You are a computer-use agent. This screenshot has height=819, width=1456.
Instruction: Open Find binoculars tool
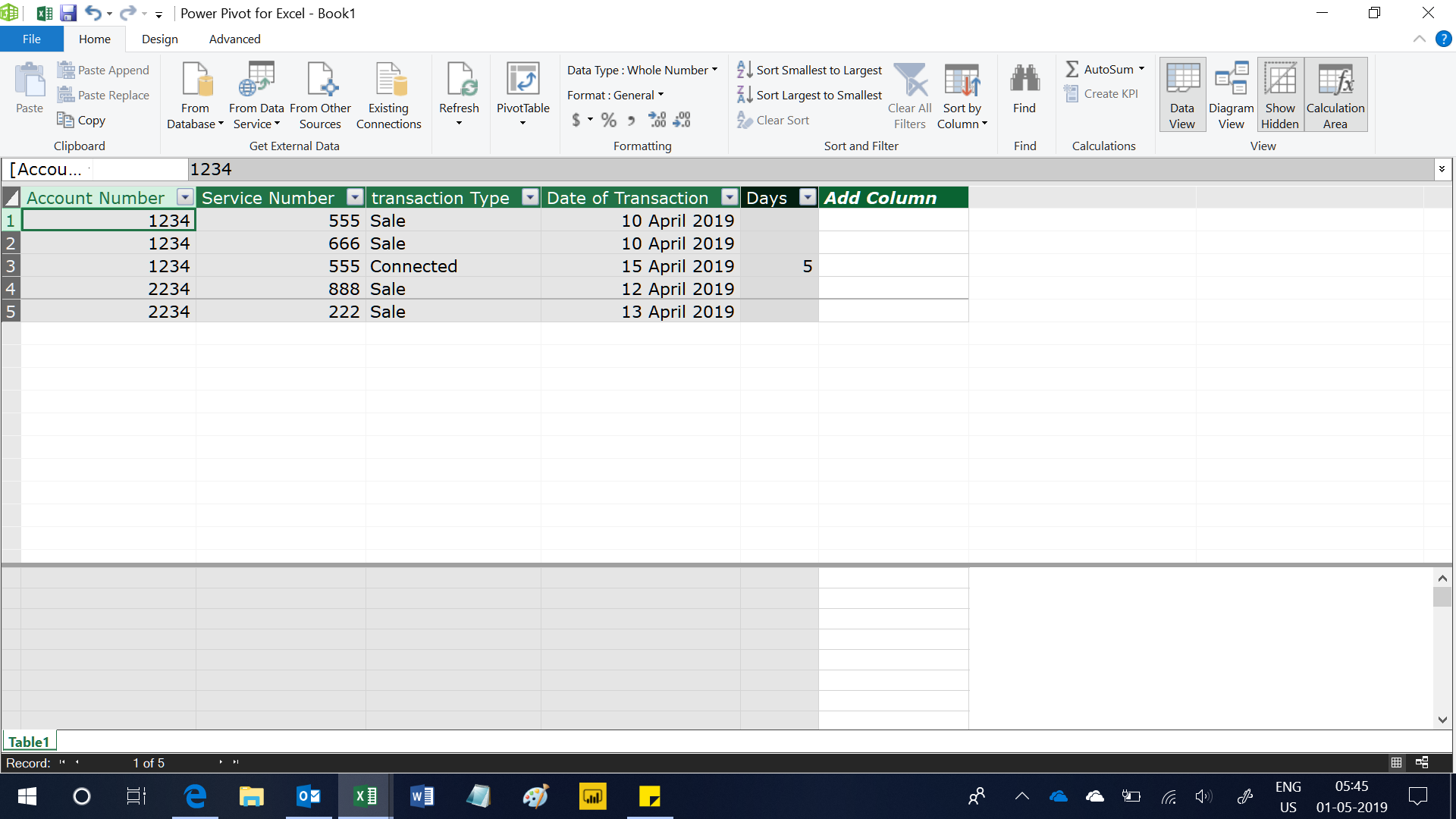coord(1025,89)
